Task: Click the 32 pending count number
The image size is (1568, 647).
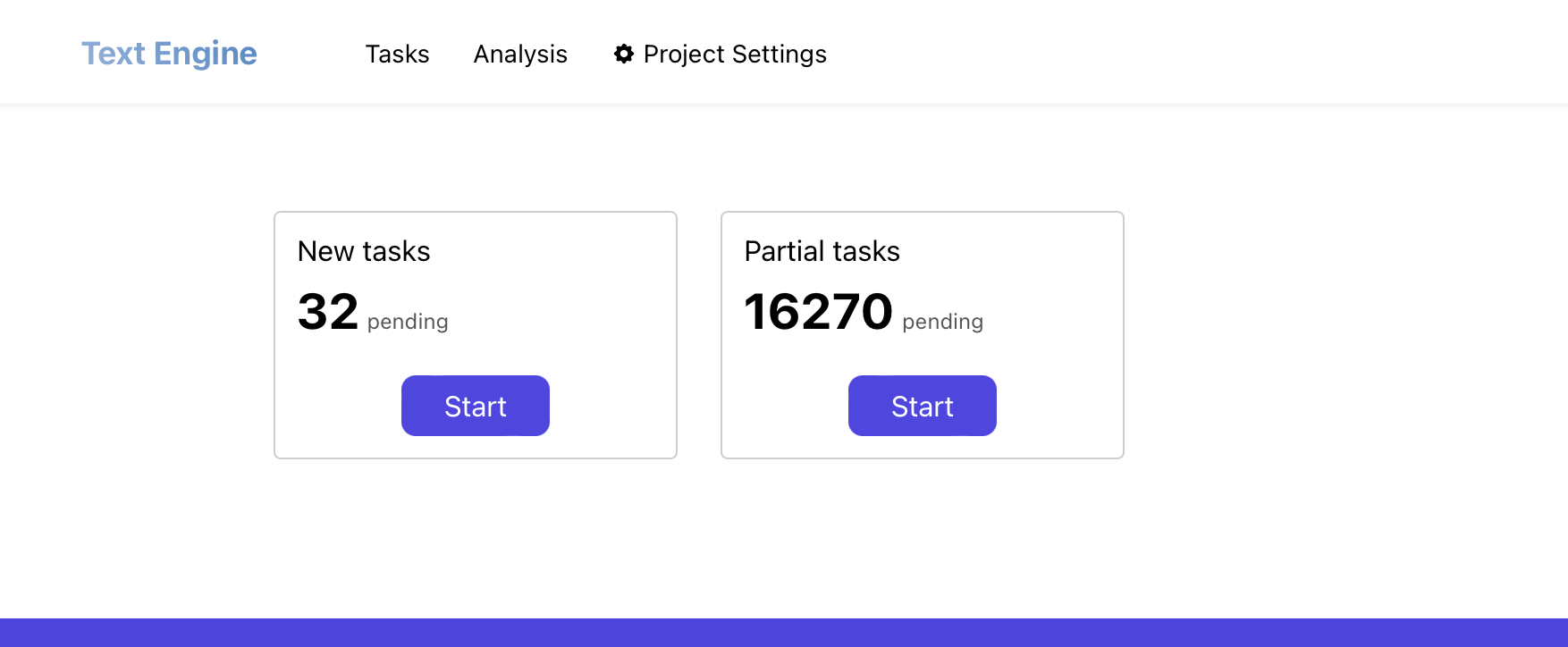Action: 328,312
